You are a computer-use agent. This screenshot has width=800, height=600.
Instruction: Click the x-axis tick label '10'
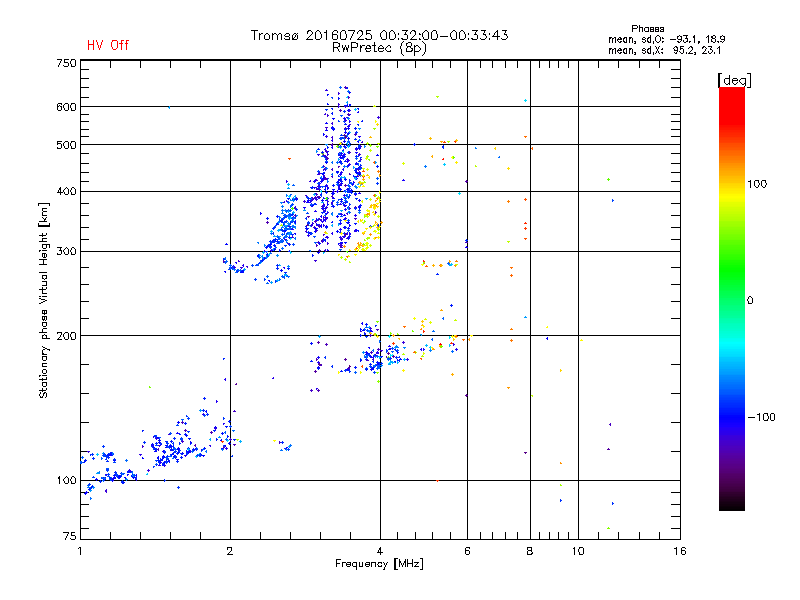(x=578, y=551)
